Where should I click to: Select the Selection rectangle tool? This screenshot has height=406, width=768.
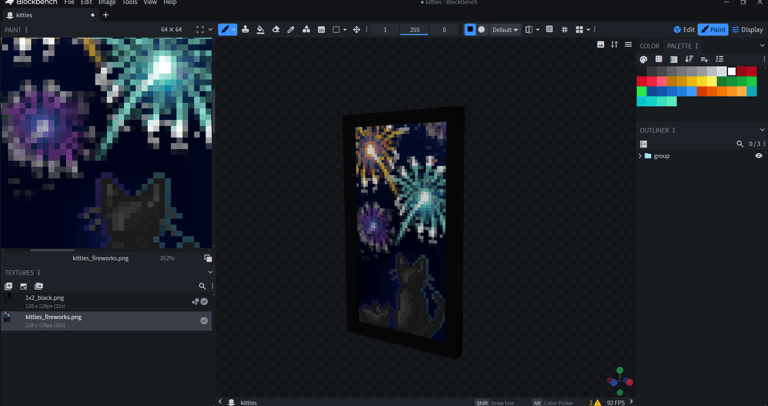pyautogui.click(x=336, y=29)
